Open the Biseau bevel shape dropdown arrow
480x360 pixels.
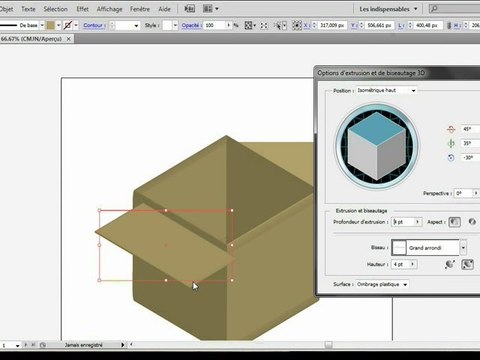(463, 248)
